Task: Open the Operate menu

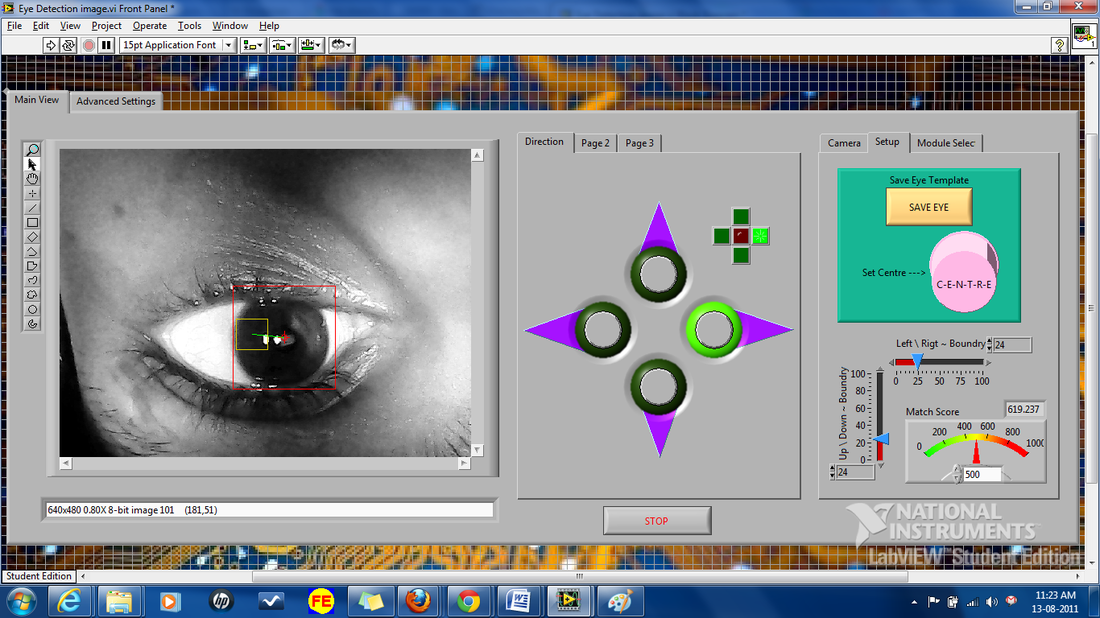Action: coord(149,26)
